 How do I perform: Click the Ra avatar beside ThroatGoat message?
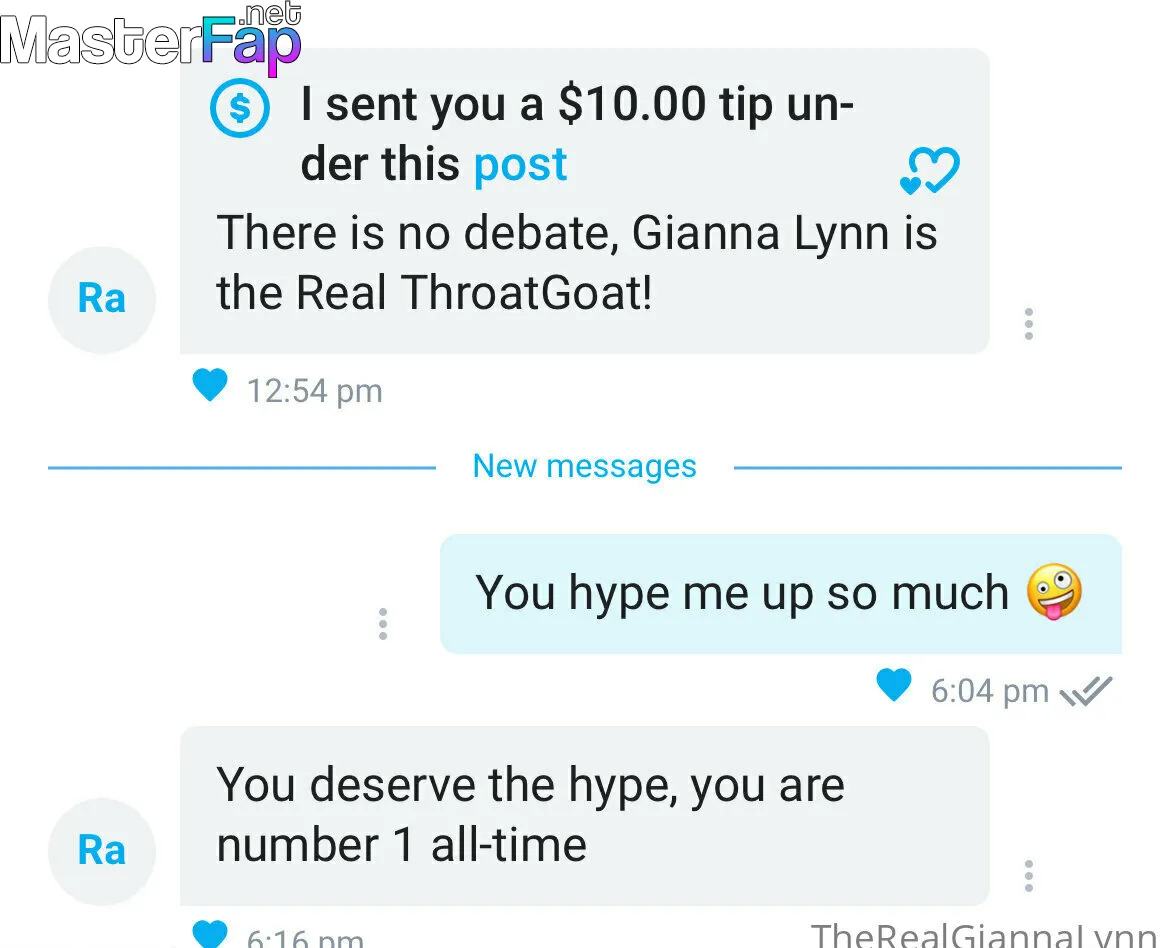tap(102, 299)
